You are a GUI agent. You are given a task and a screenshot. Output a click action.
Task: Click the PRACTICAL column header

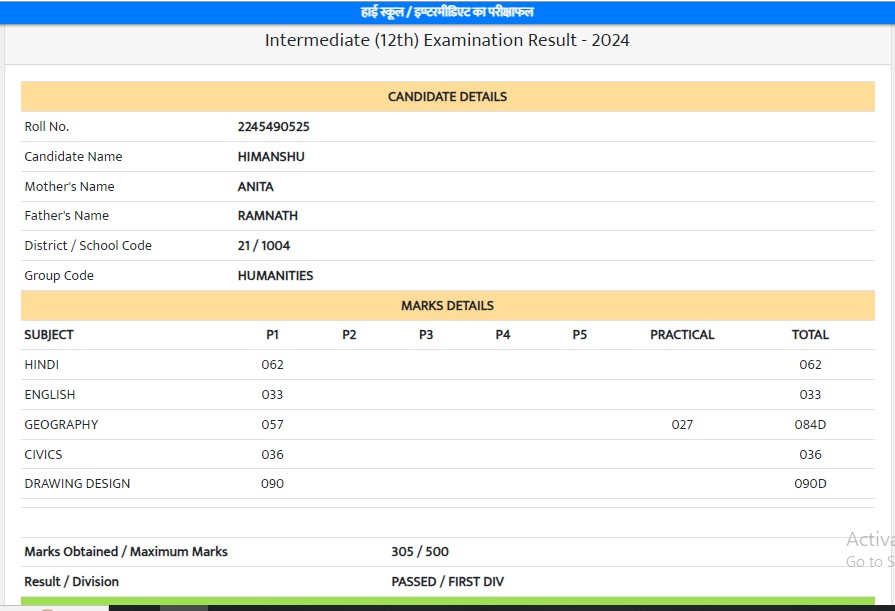tap(682, 335)
